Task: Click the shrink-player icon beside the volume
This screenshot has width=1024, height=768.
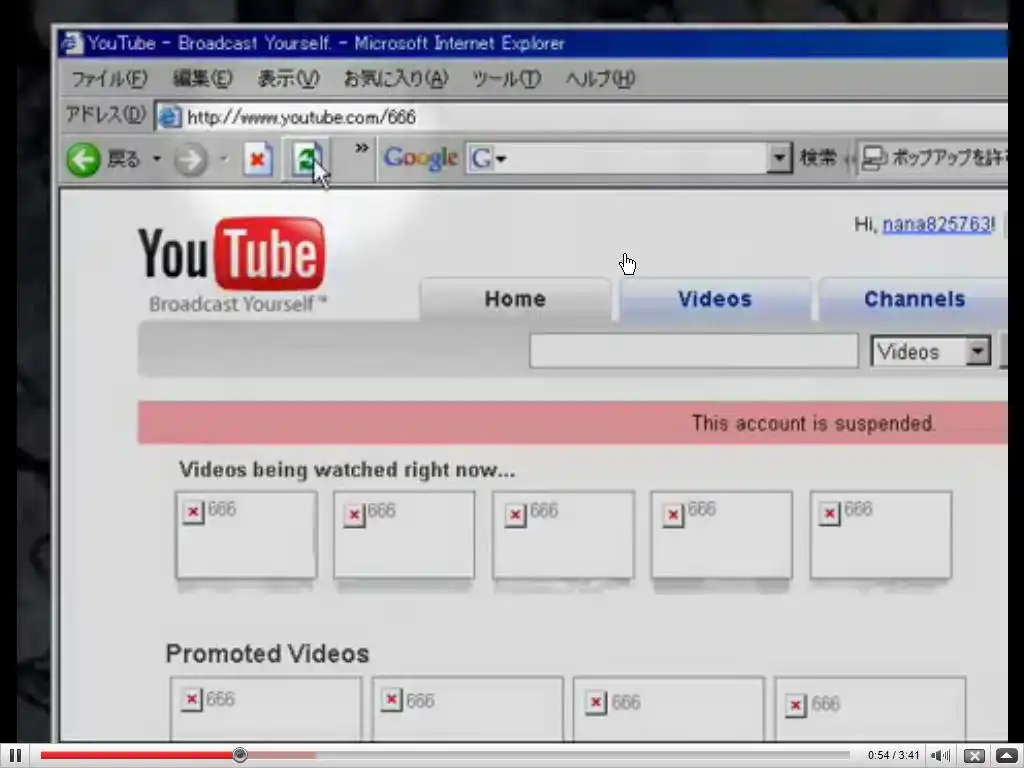Action: pyautogui.click(x=974, y=756)
